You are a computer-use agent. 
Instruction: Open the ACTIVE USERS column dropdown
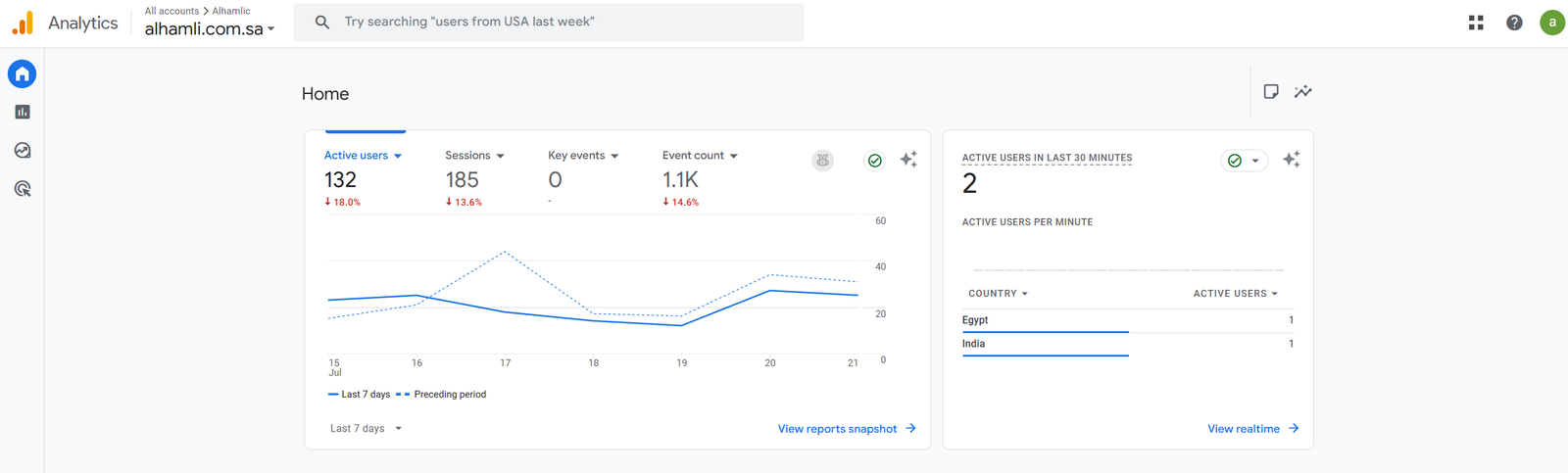click(1236, 294)
